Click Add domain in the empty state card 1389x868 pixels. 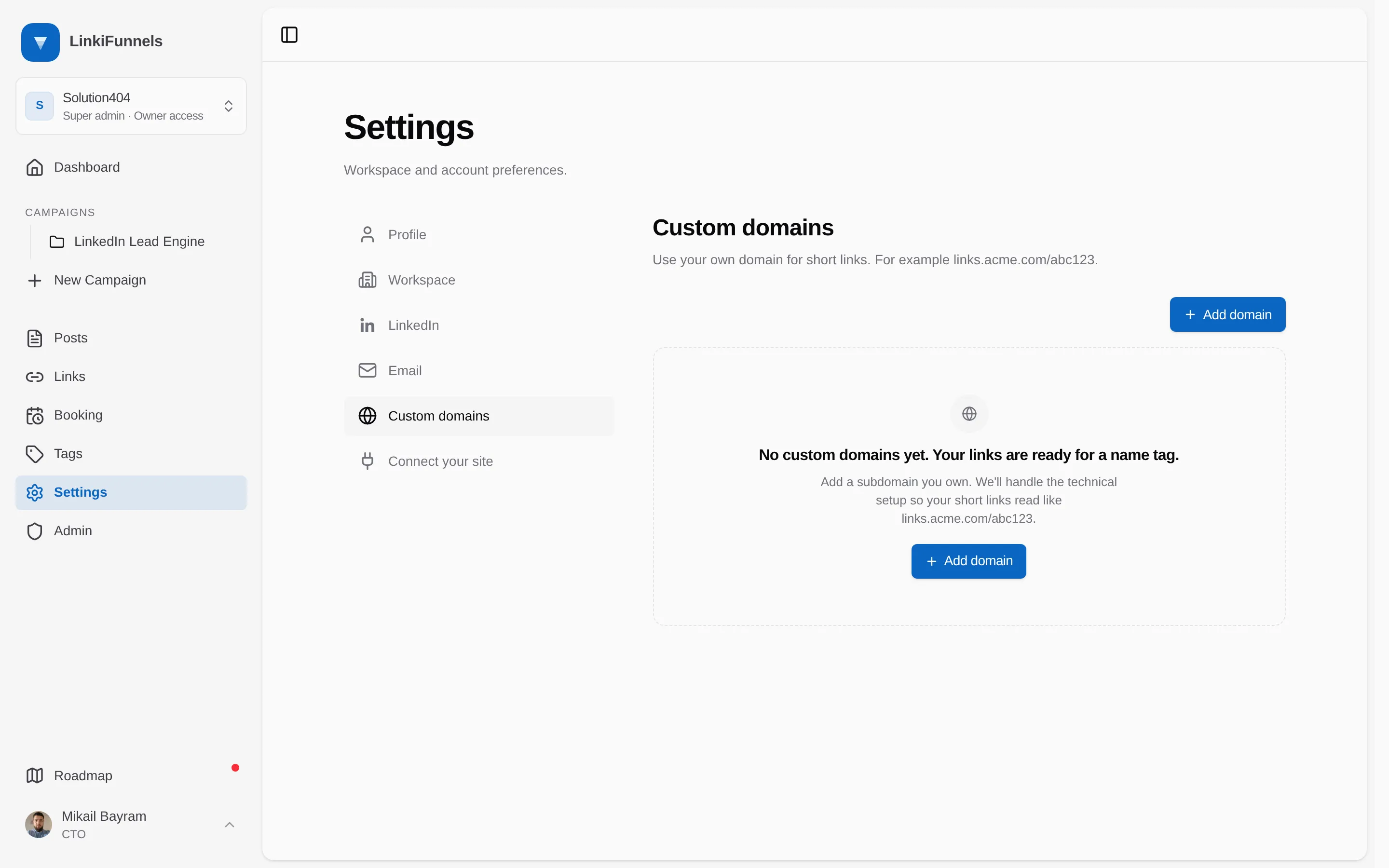tap(968, 561)
